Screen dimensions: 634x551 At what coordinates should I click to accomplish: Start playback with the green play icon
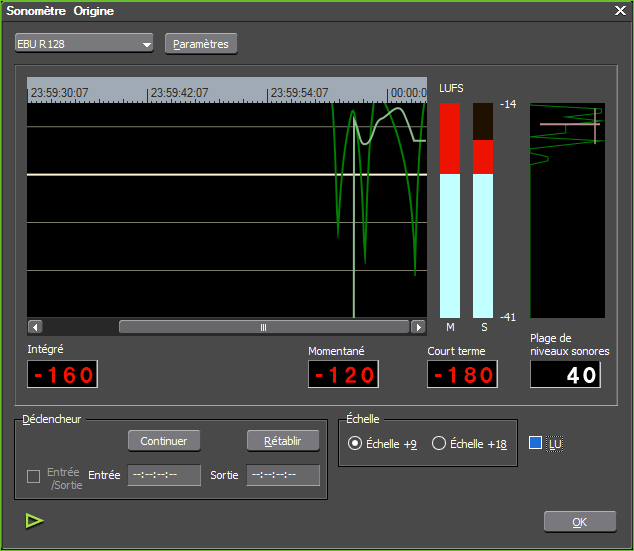(x=34, y=520)
